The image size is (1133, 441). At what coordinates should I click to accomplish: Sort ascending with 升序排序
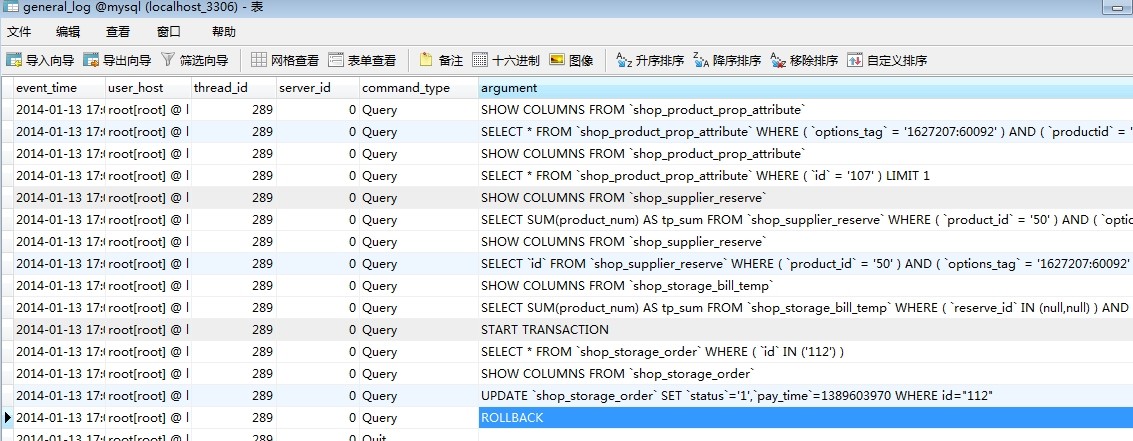[x=624, y=60]
